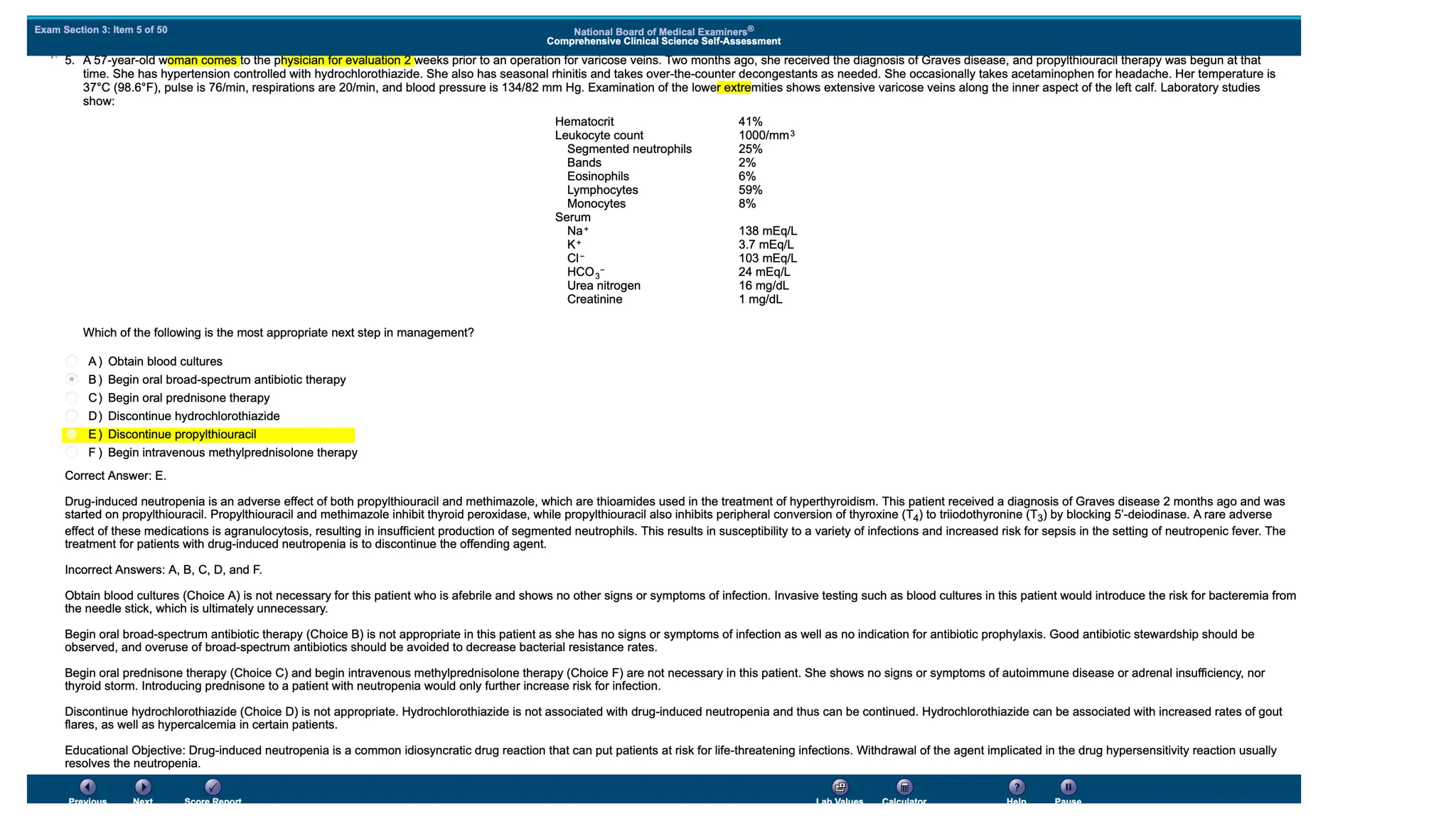1456x819 pixels.
Task: Pause the exam with Pause icon
Action: pyautogui.click(x=1068, y=787)
